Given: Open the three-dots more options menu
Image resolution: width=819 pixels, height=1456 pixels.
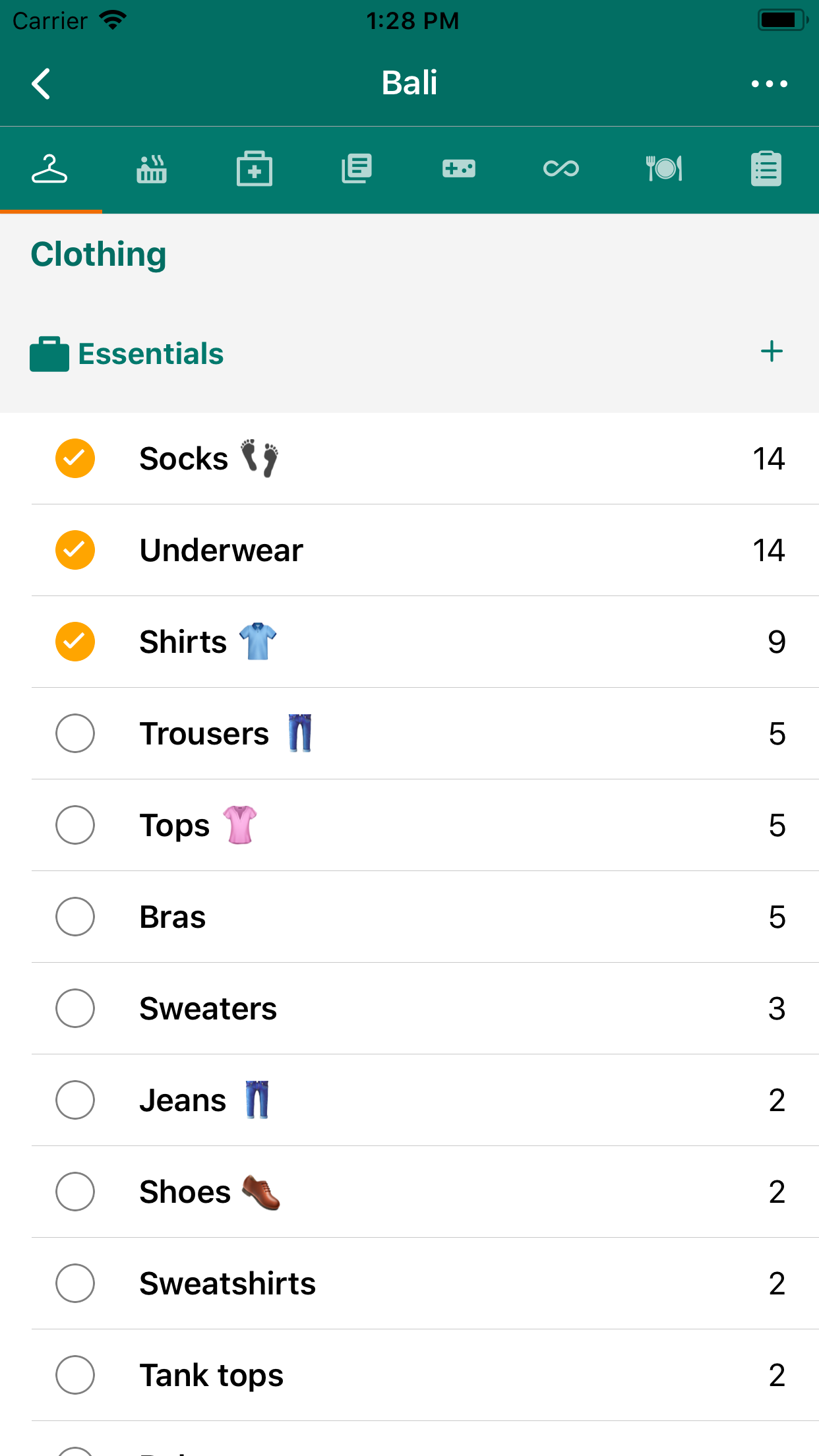Looking at the screenshot, I should [x=769, y=84].
